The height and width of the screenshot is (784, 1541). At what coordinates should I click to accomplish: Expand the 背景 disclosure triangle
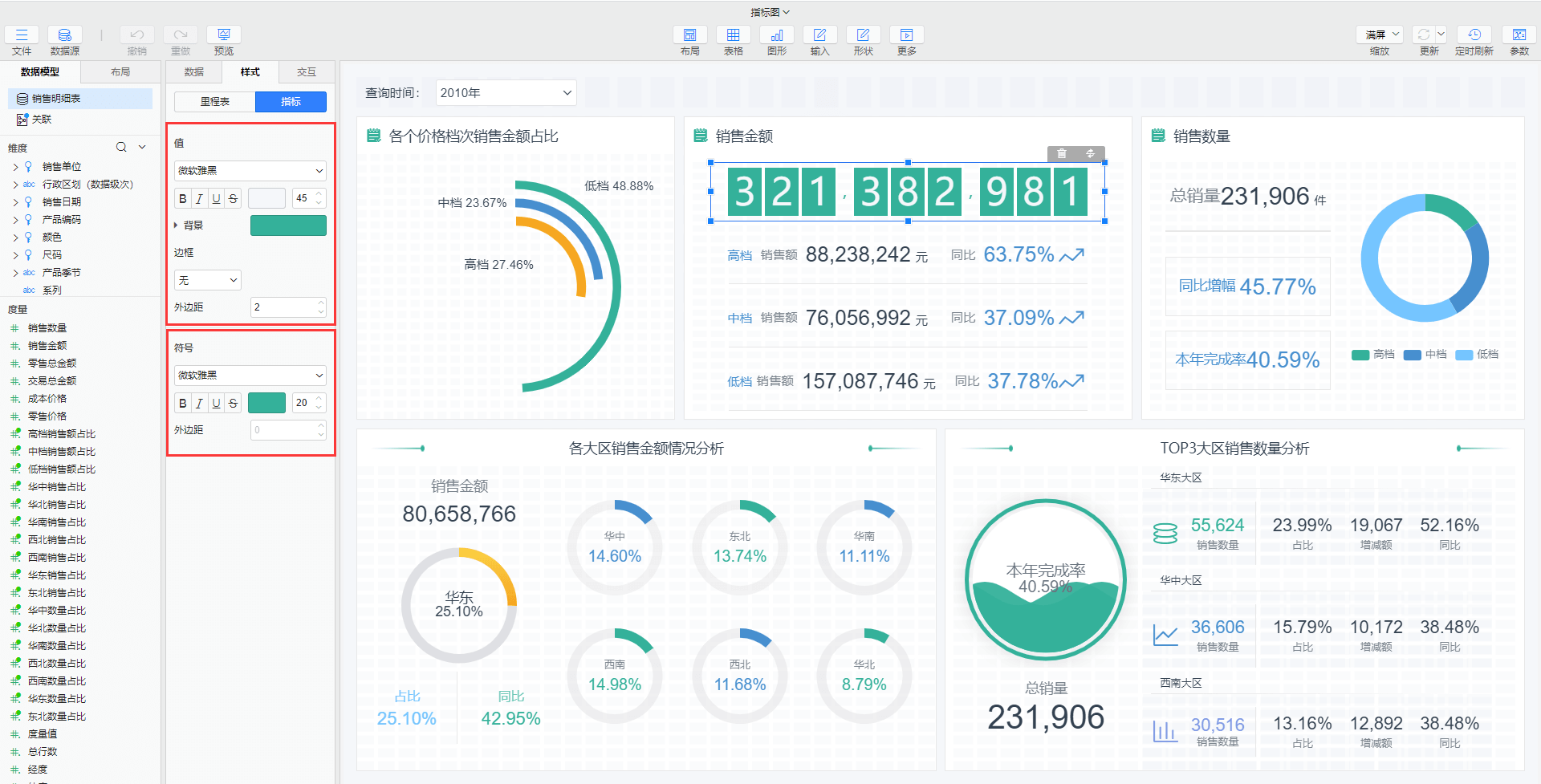click(177, 225)
